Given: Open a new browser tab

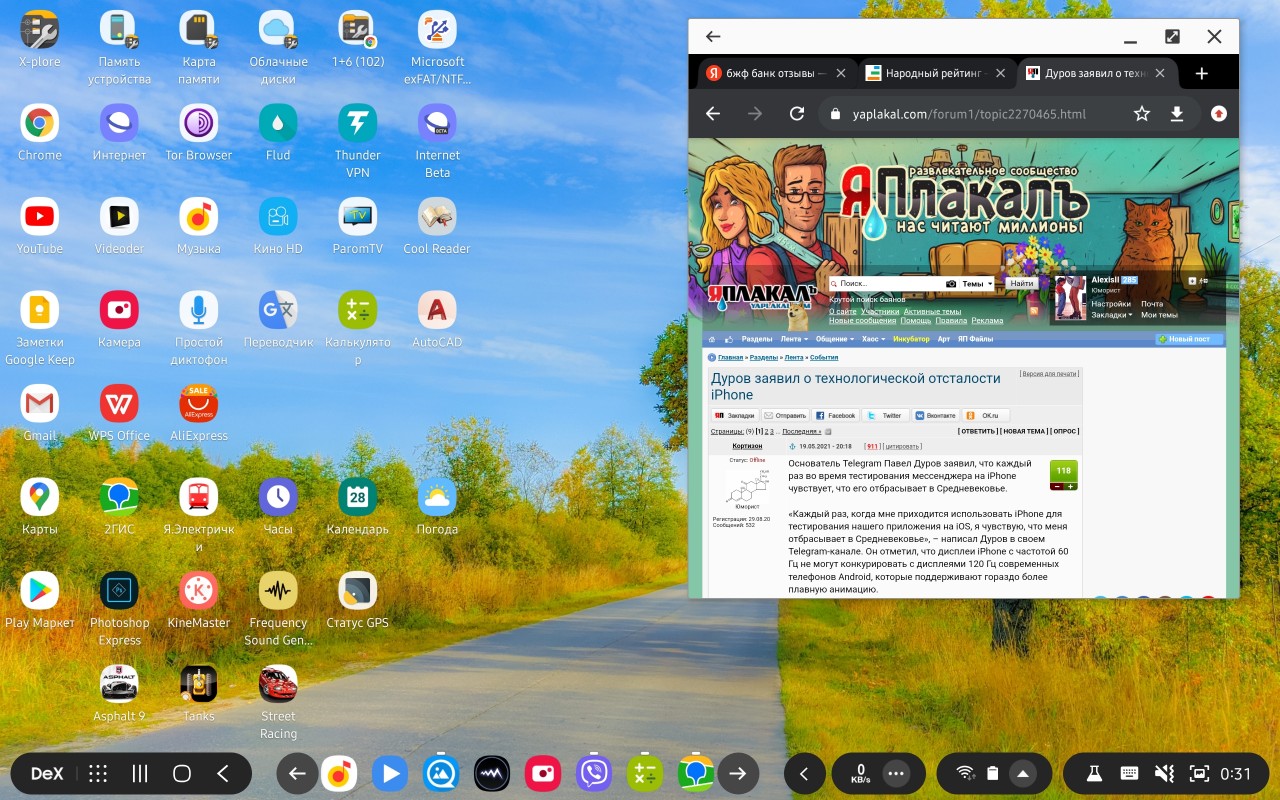Looking at the screenshot, I should coord(1202,73).
